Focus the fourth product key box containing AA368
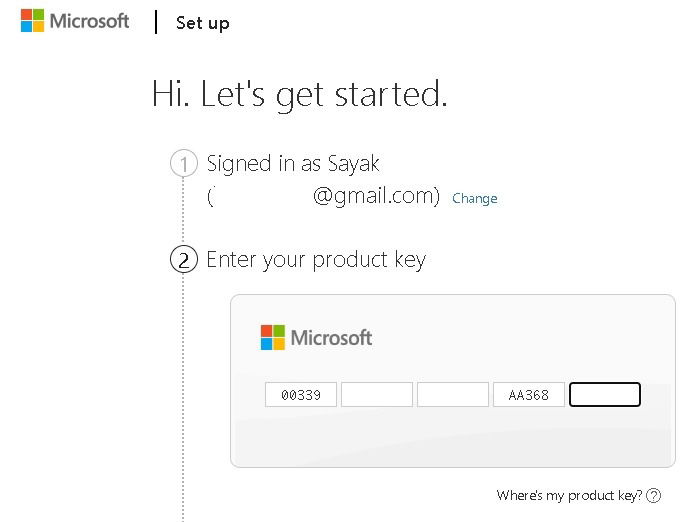Viewport: 700px width, 522px height. tap(529, 395)
